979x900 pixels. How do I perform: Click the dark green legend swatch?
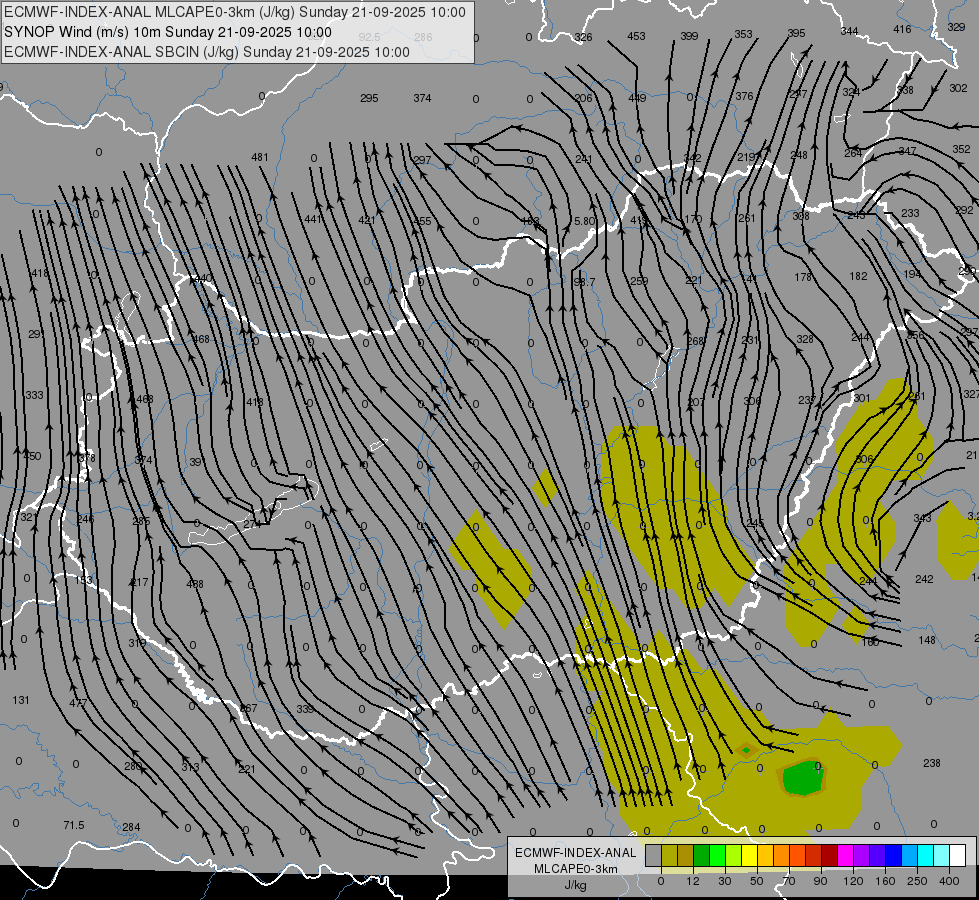click(x=701, y=855)
